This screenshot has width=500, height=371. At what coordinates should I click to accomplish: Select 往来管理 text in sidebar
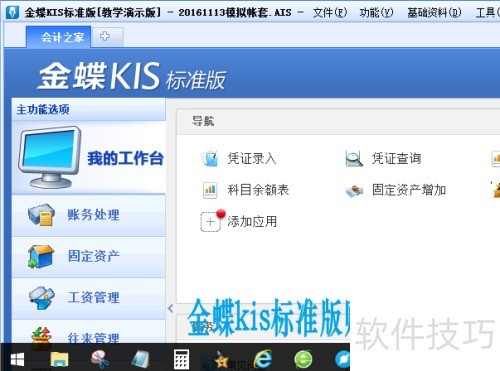click(94, 337)
